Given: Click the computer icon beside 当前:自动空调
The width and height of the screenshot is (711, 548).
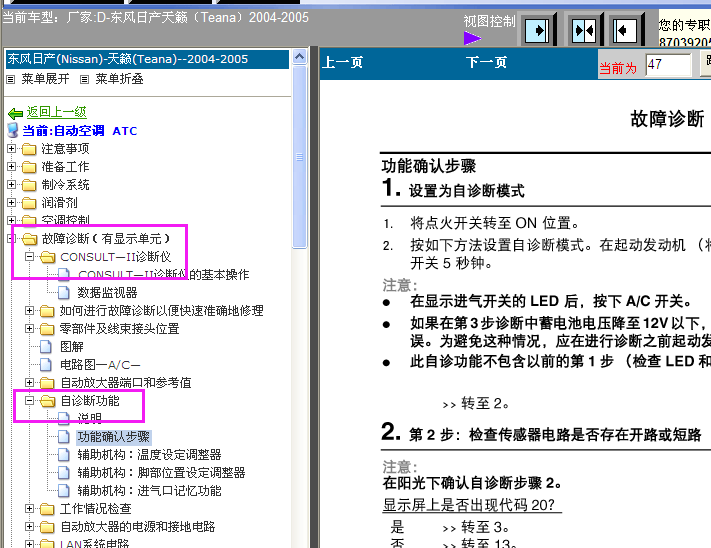Looking at the screenshot, I should (x=13, y=130).
